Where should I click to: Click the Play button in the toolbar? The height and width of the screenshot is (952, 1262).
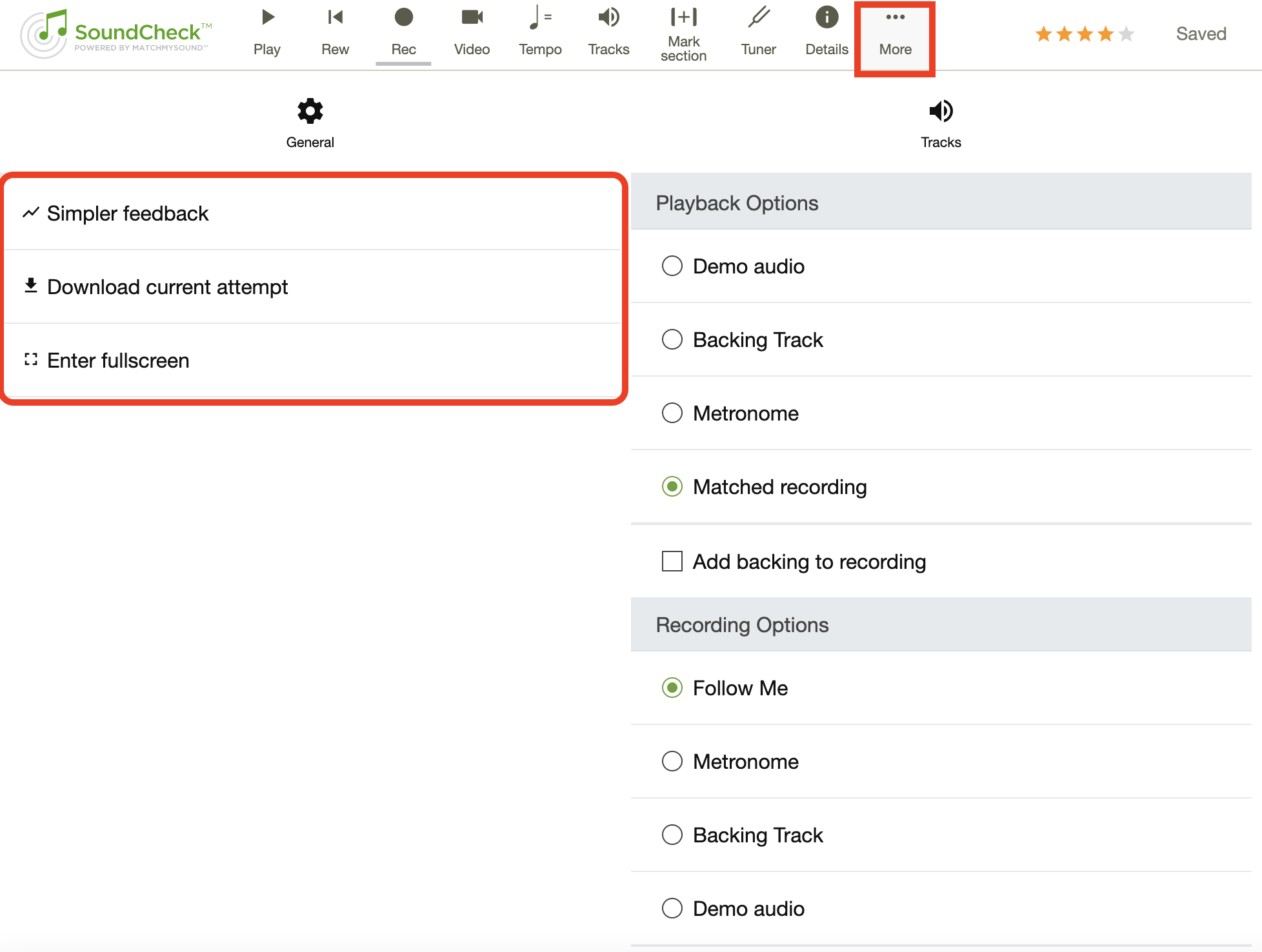click(267, 32)
